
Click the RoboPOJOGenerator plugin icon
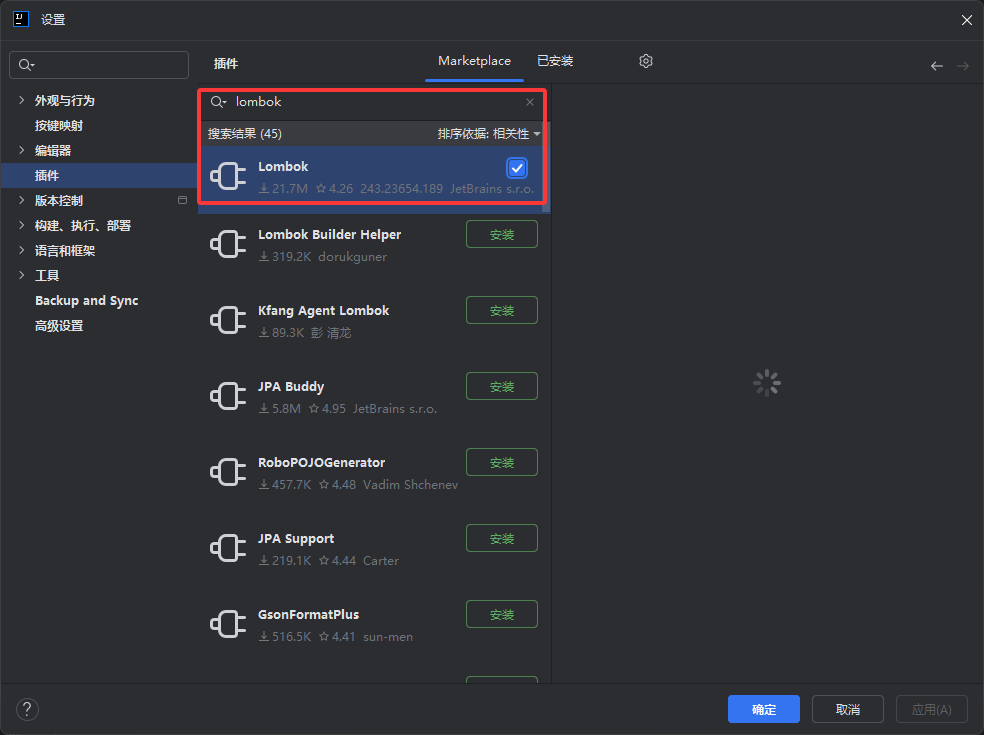228,473
